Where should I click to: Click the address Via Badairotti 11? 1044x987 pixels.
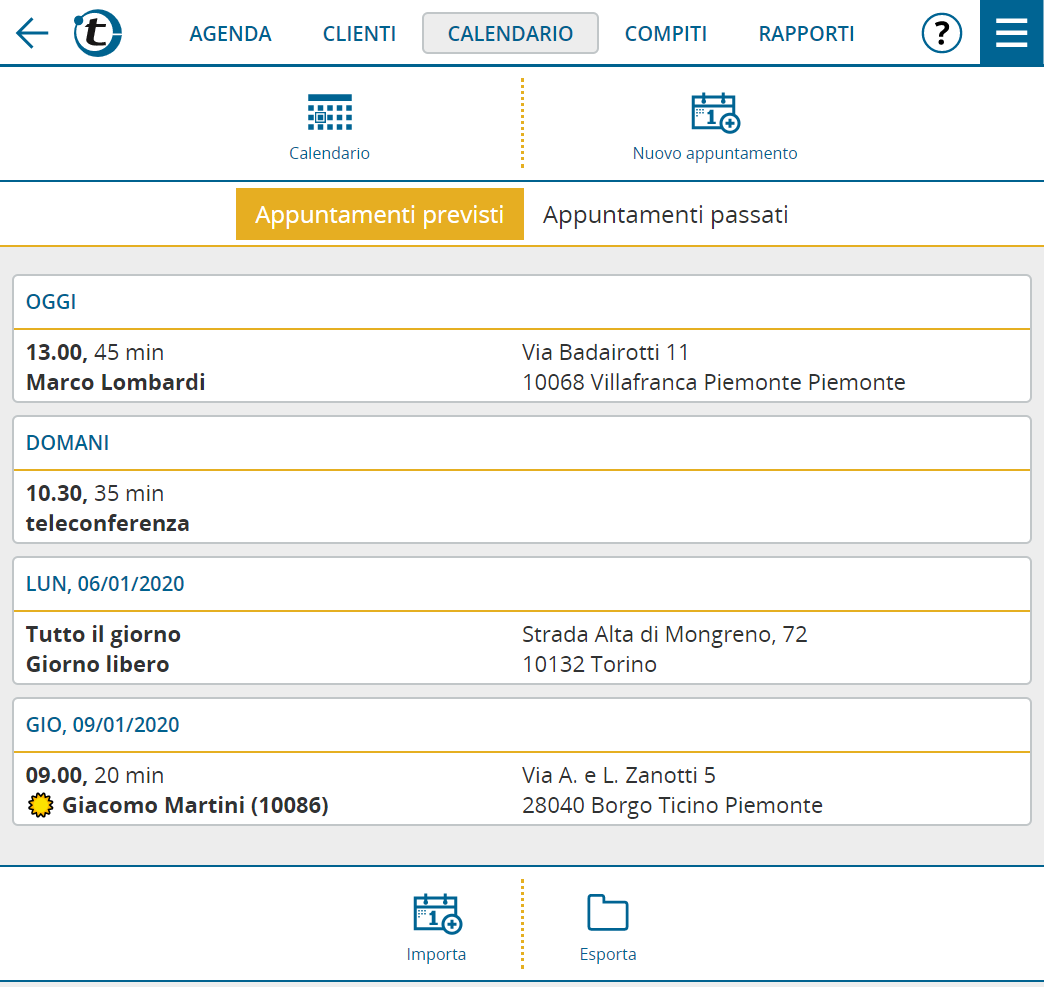coord(605,352)
